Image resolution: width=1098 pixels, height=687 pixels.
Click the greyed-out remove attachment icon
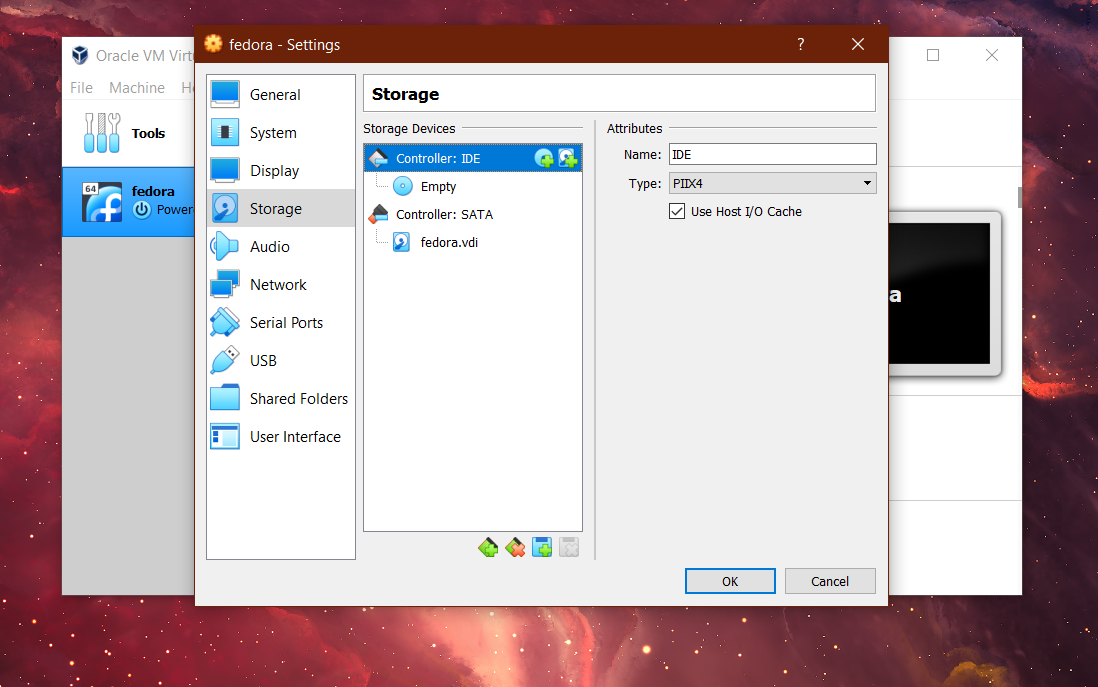(569, 548)
